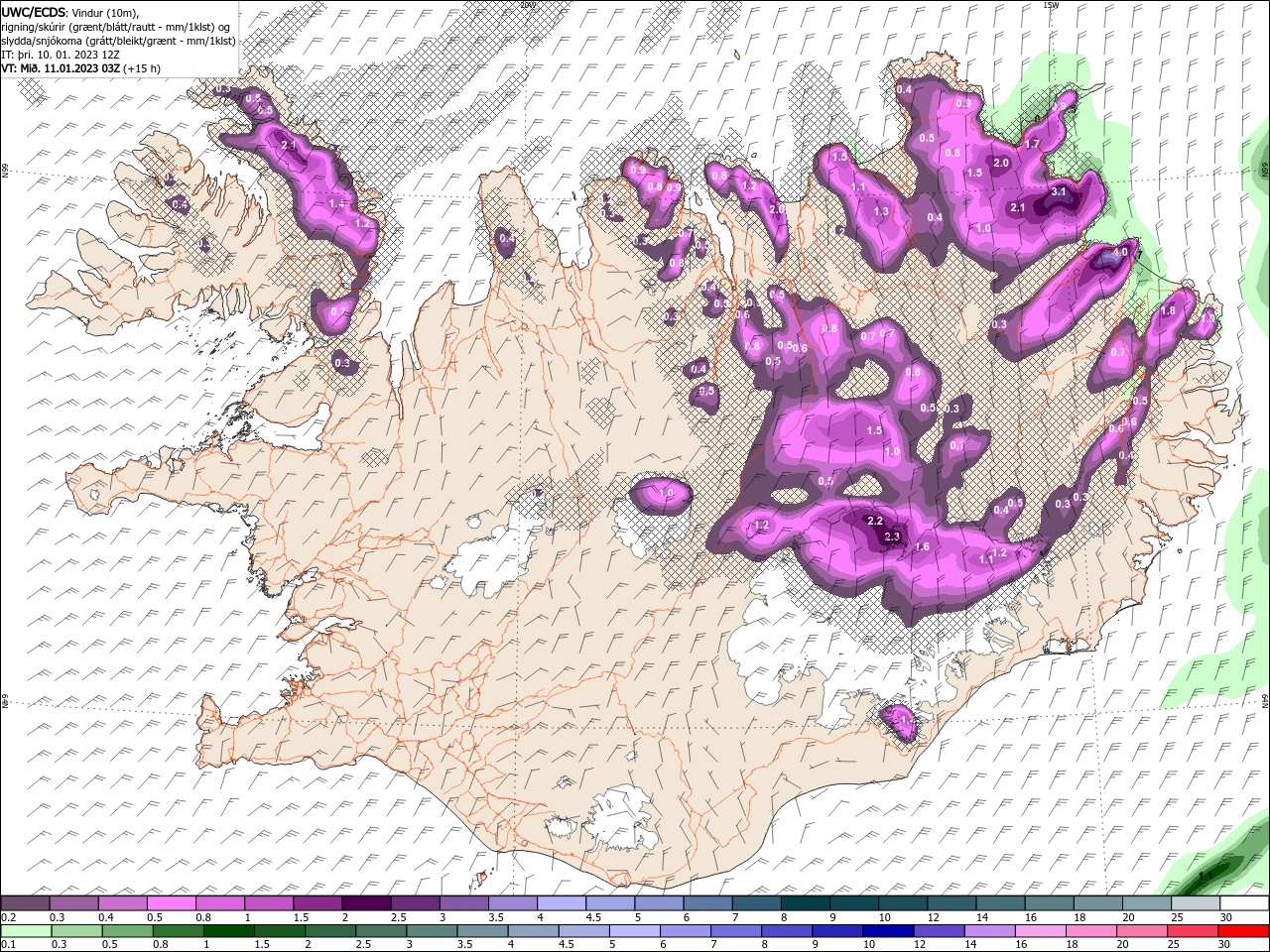The image size is (1270, 952).
Task: Click the 1.8 snowfall value on the east fjords
Action: tap(1168, 311)
